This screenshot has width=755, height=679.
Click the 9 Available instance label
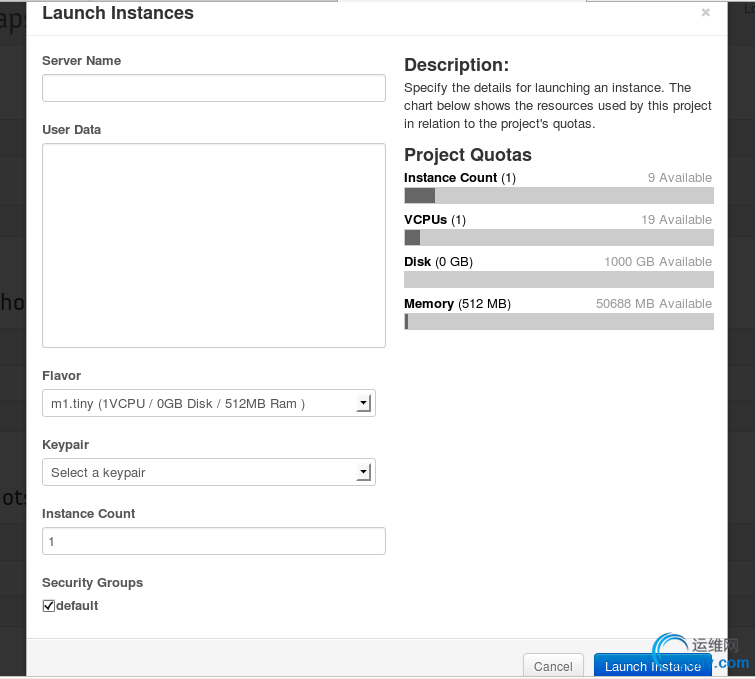point(679,178)
